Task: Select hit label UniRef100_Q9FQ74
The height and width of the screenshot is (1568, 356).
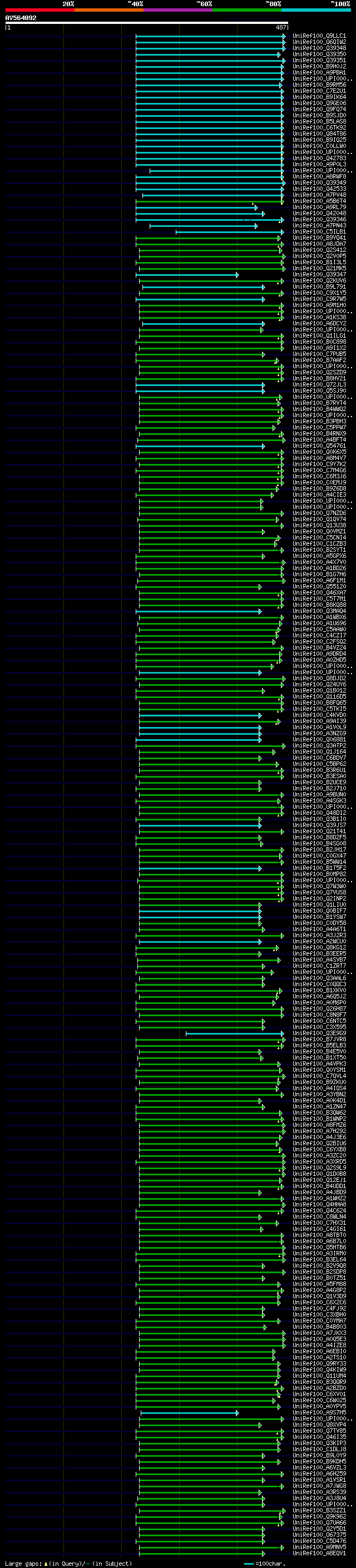Action: (x=319, y=109)
